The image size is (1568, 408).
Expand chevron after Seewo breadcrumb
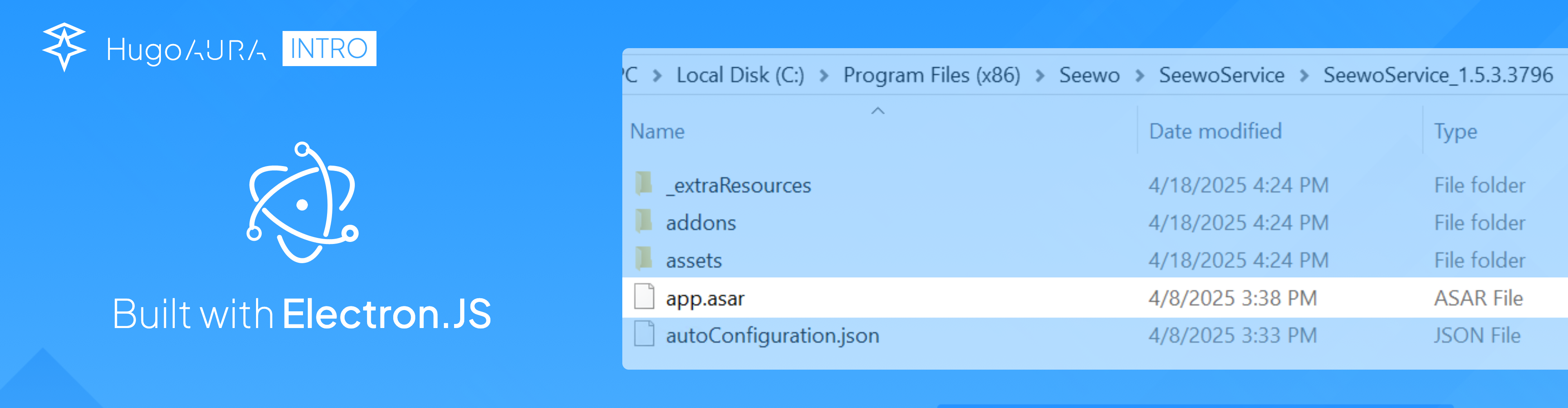point(1140,76)
